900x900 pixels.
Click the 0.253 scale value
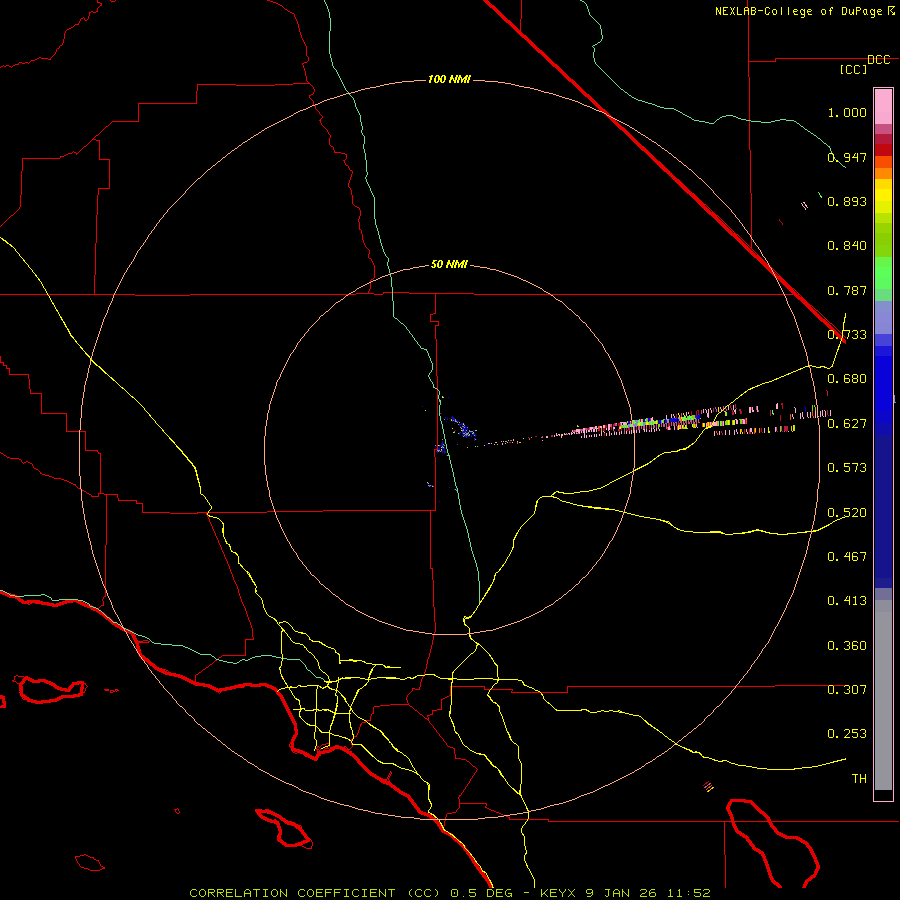click(847, 734)
